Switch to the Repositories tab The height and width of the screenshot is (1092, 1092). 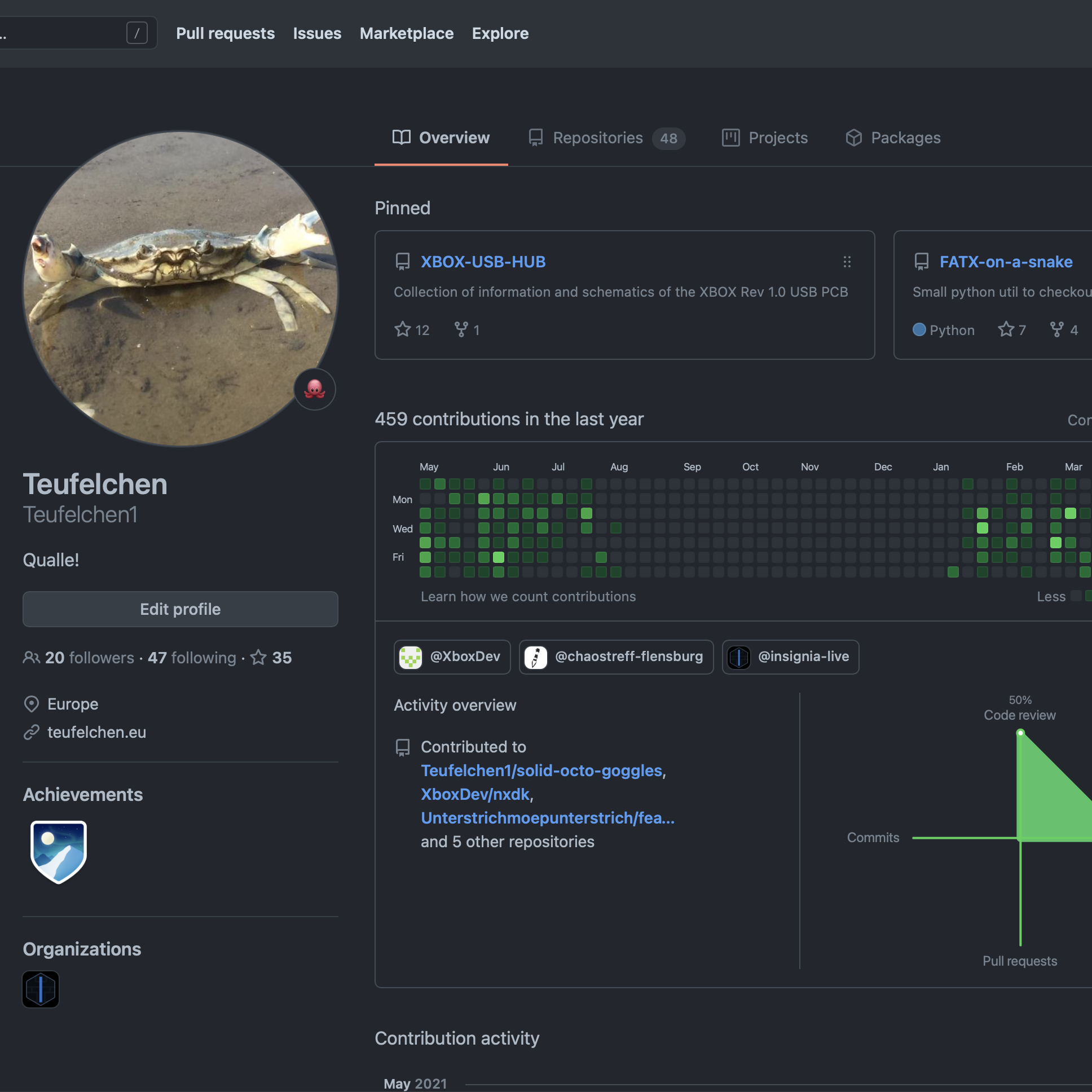click(x=606, y=138)
